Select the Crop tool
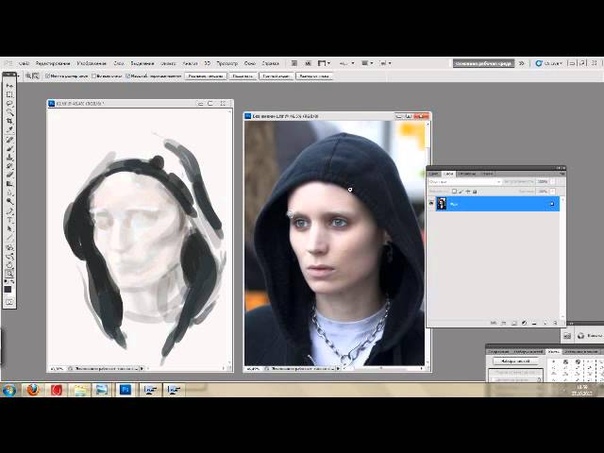 9,121
